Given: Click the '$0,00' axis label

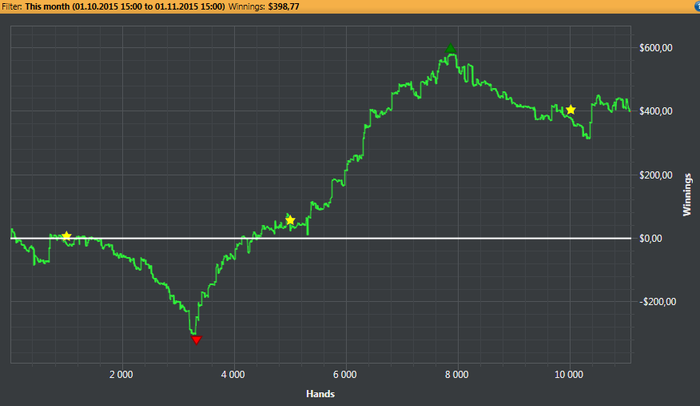Looking at the screenshot, I should (651, 239).
